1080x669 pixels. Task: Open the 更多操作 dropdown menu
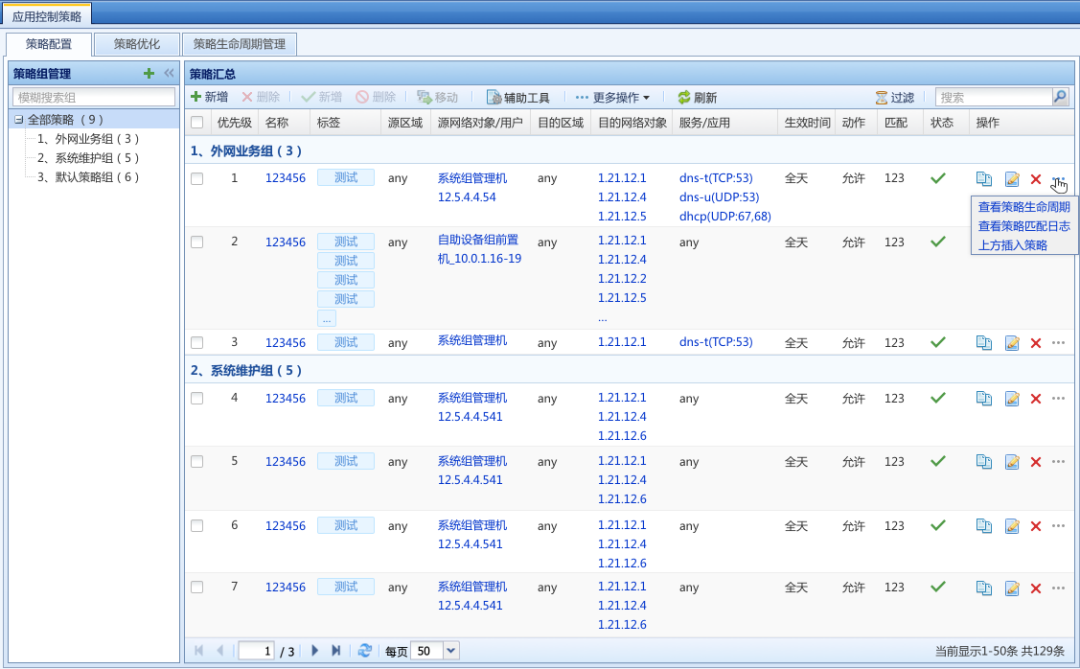612,98
